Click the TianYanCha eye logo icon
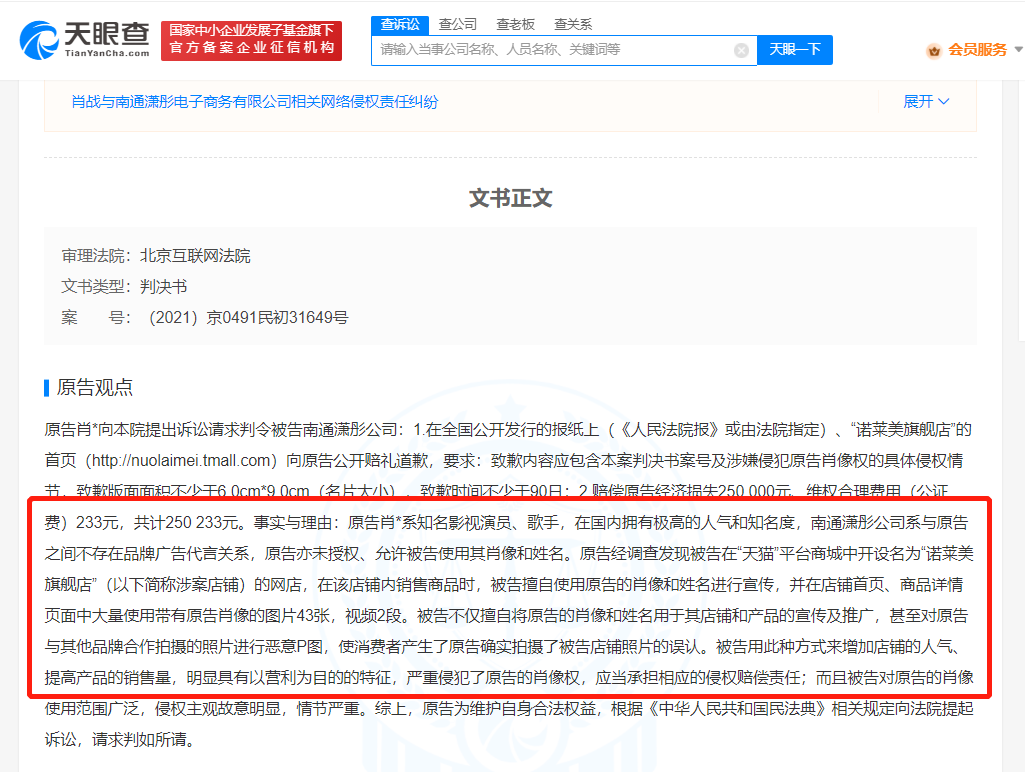Image resolution: width=1025 pixels, height=772 pixels. pyautogui.click(x=38, y=40)
